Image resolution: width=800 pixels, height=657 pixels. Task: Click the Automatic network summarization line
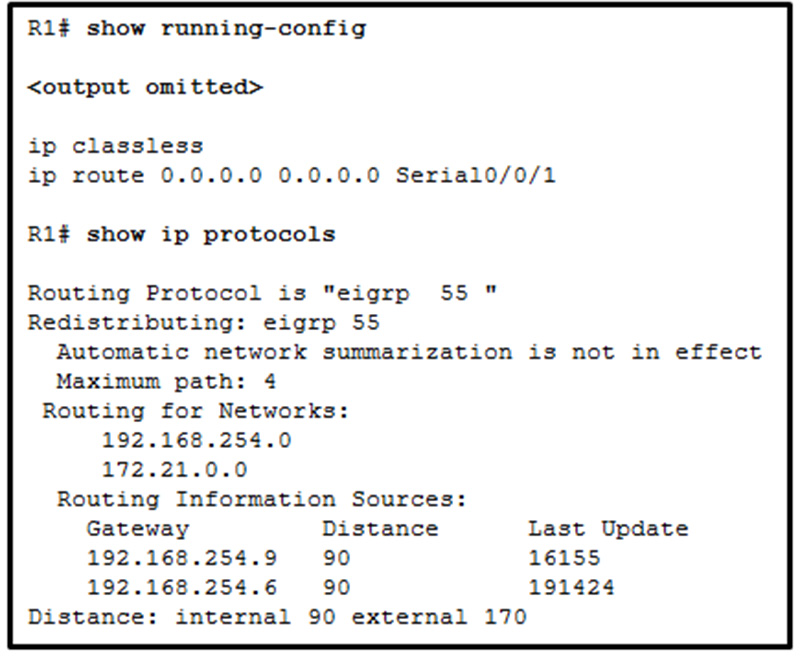point(409,352)
